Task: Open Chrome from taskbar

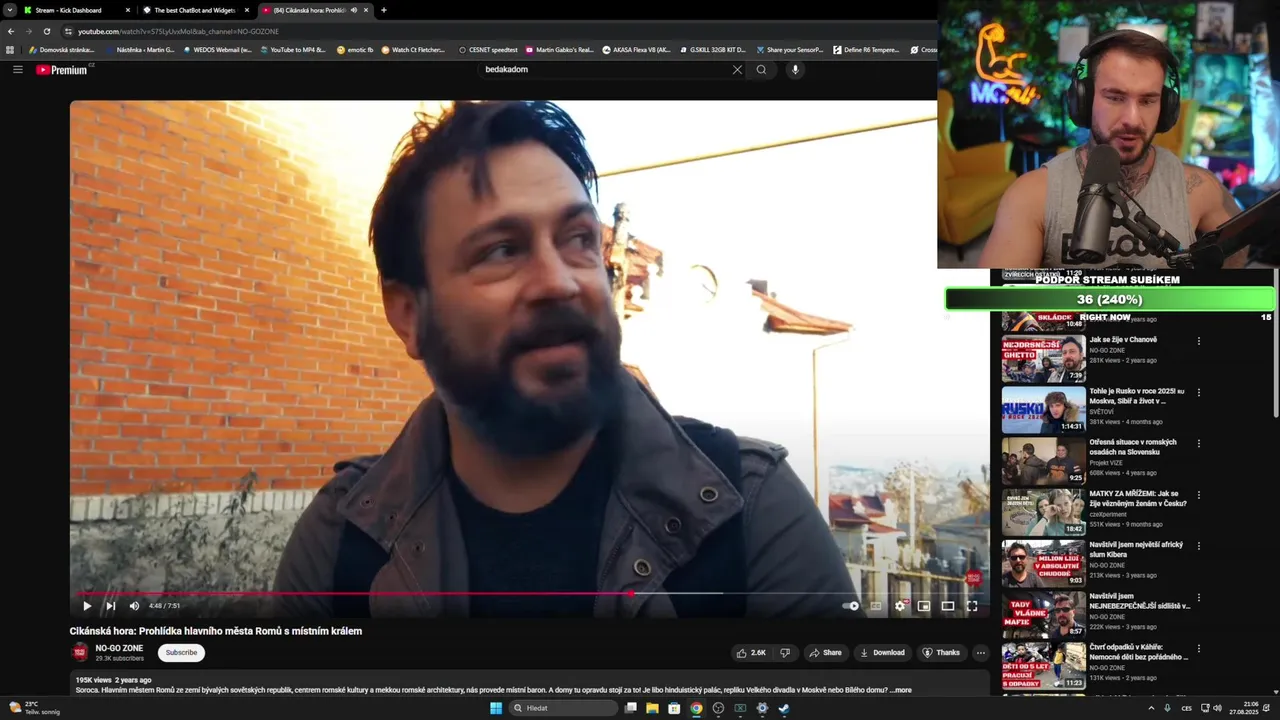Action: 696,708
